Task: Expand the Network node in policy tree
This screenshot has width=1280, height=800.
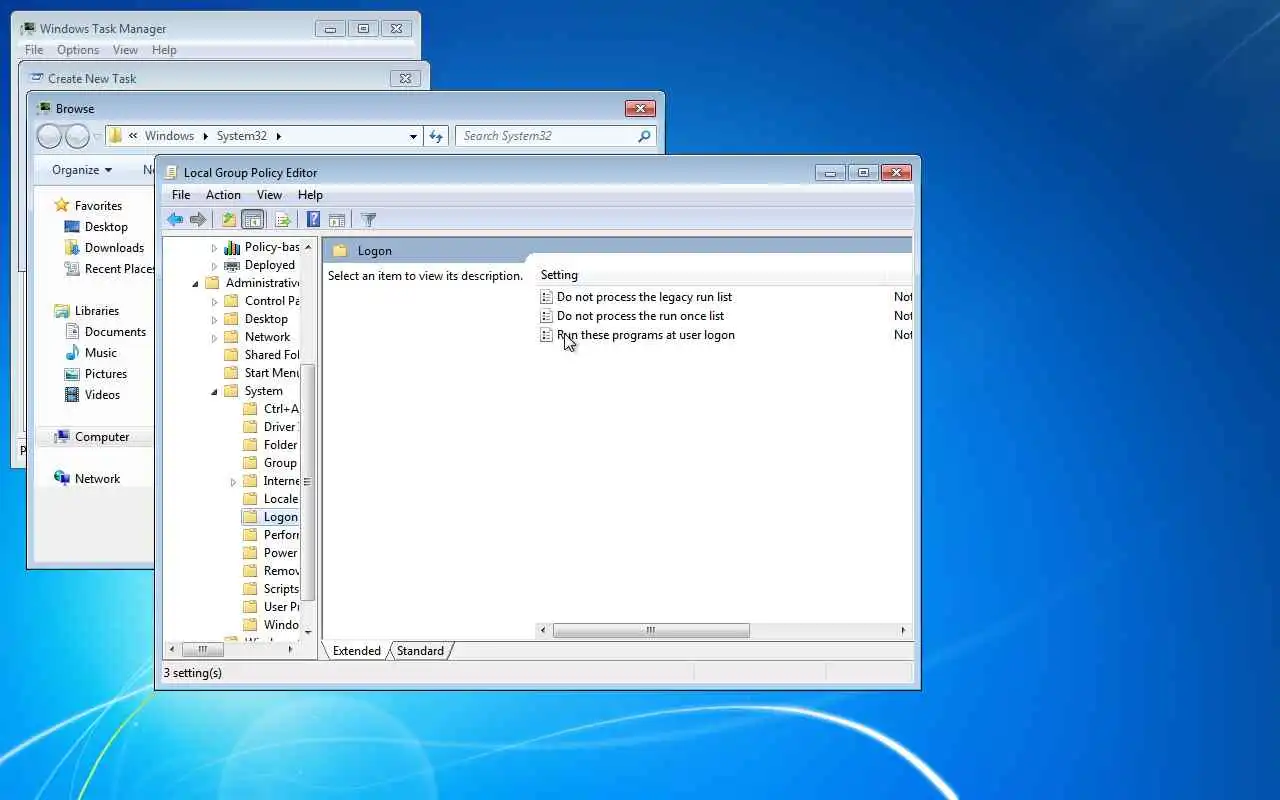Action: click(x=214, y=337)
